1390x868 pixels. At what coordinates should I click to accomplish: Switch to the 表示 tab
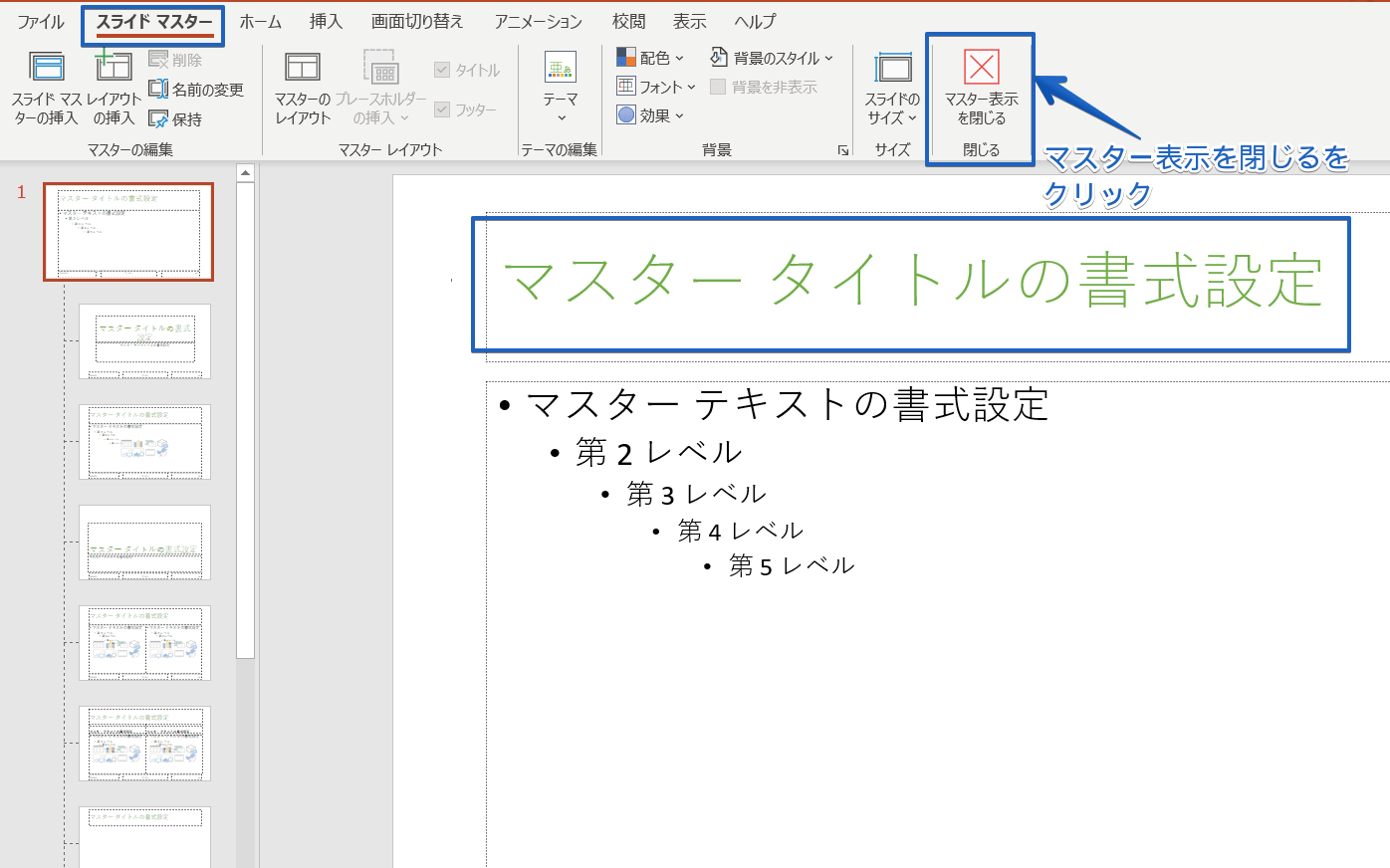[689, 21]
